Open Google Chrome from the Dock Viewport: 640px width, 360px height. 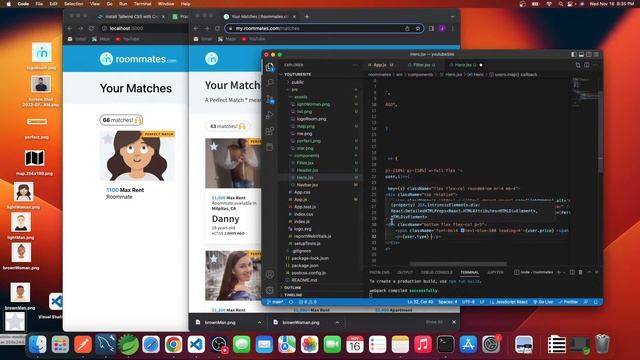173,344
